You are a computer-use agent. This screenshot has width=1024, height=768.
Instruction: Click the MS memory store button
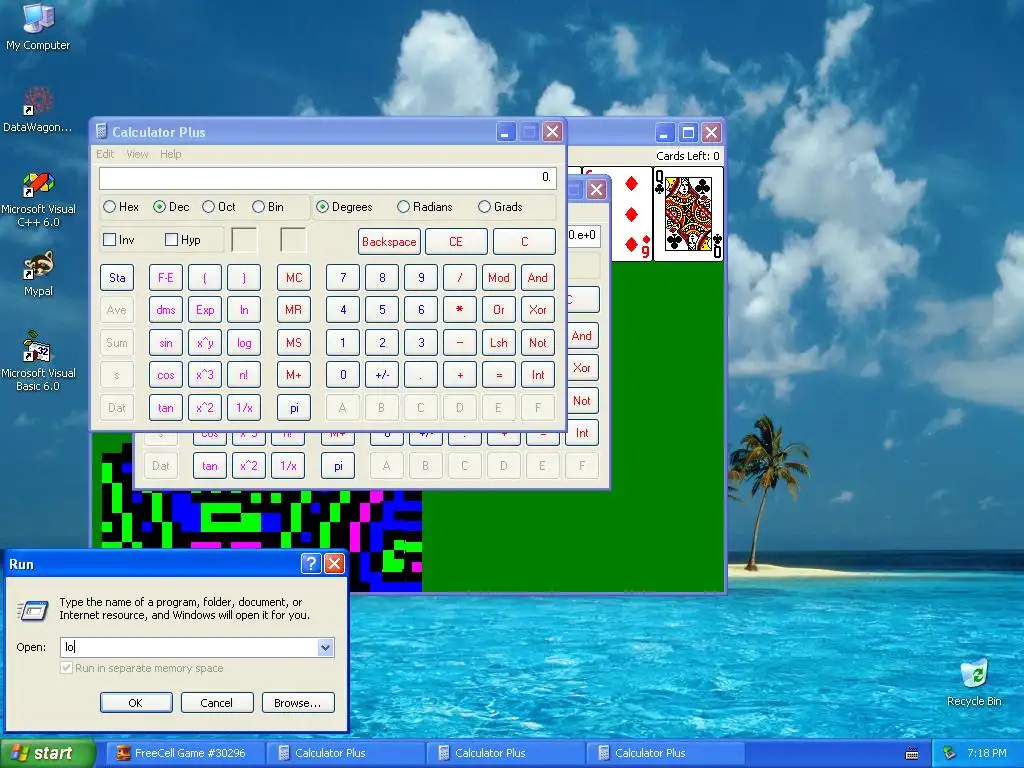[x=294, y=342]
